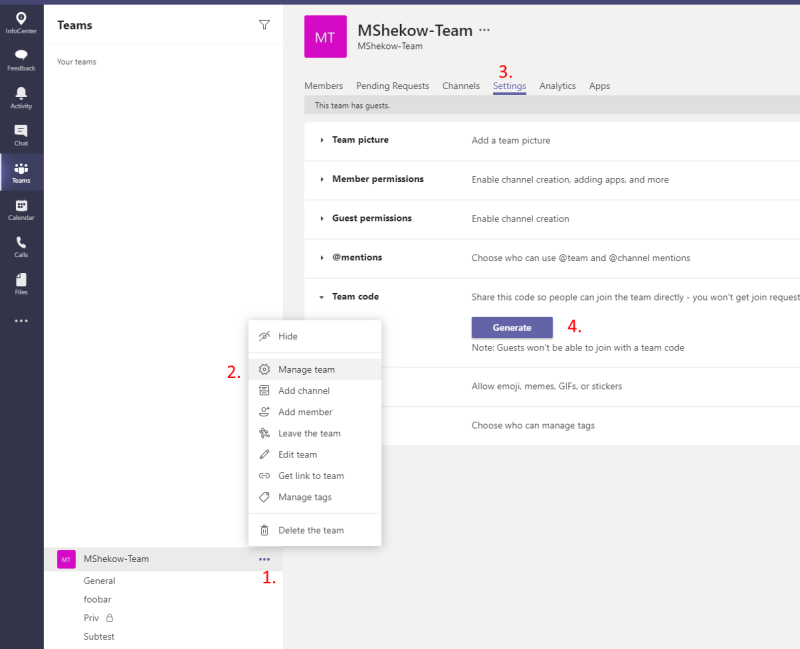Click 'Choose who can manage tags' text
This screenshot has width=800, height=649.
(x=533, y=426)
